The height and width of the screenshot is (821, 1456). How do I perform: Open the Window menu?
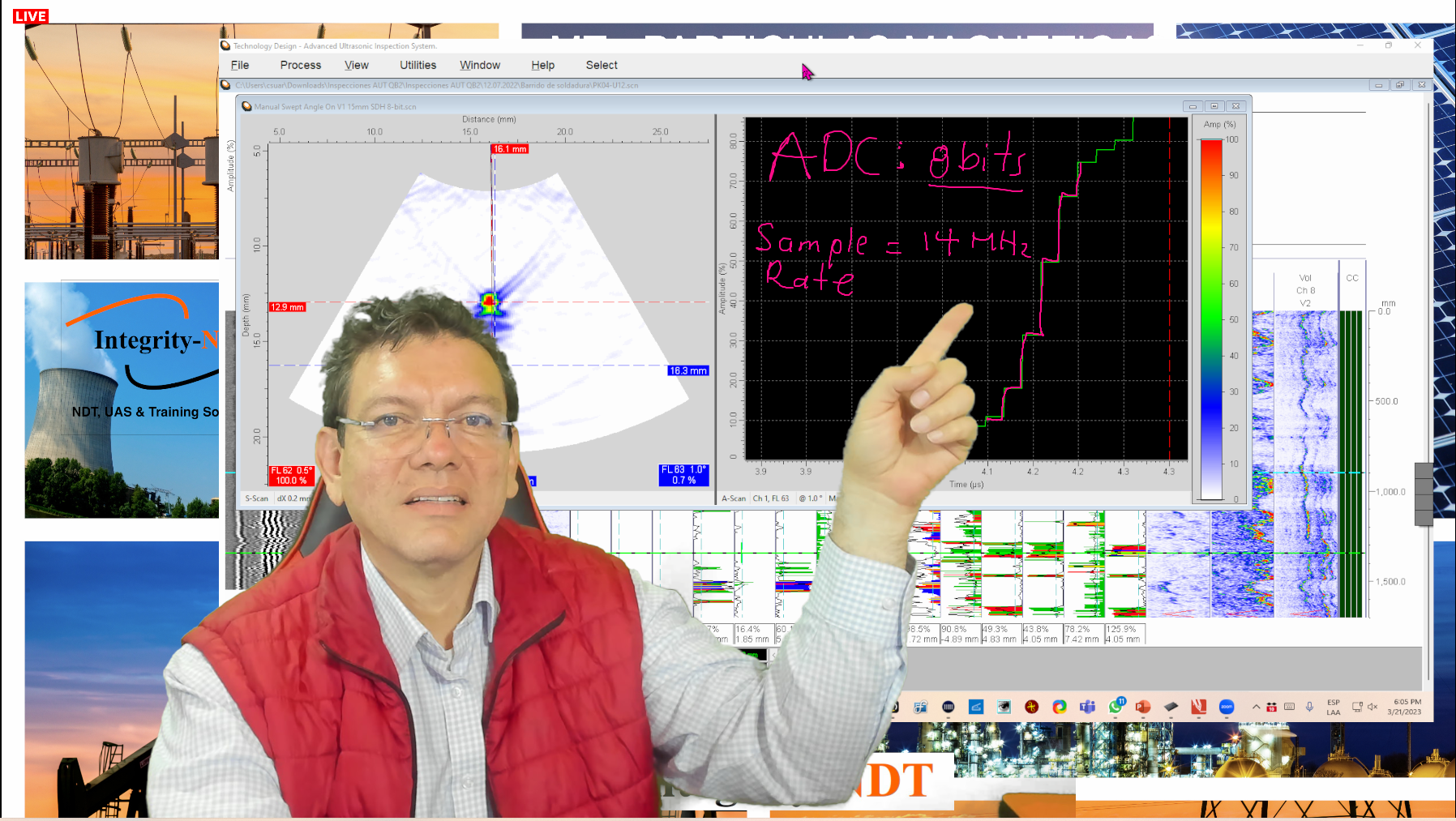point(480,65)
